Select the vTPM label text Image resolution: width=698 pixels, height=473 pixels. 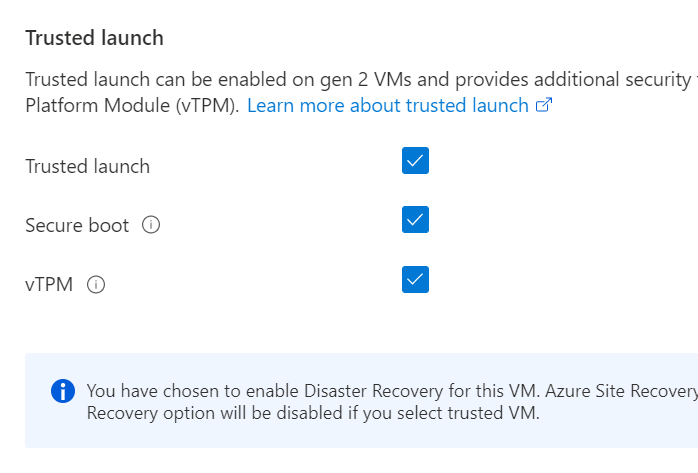pos(48,285)
